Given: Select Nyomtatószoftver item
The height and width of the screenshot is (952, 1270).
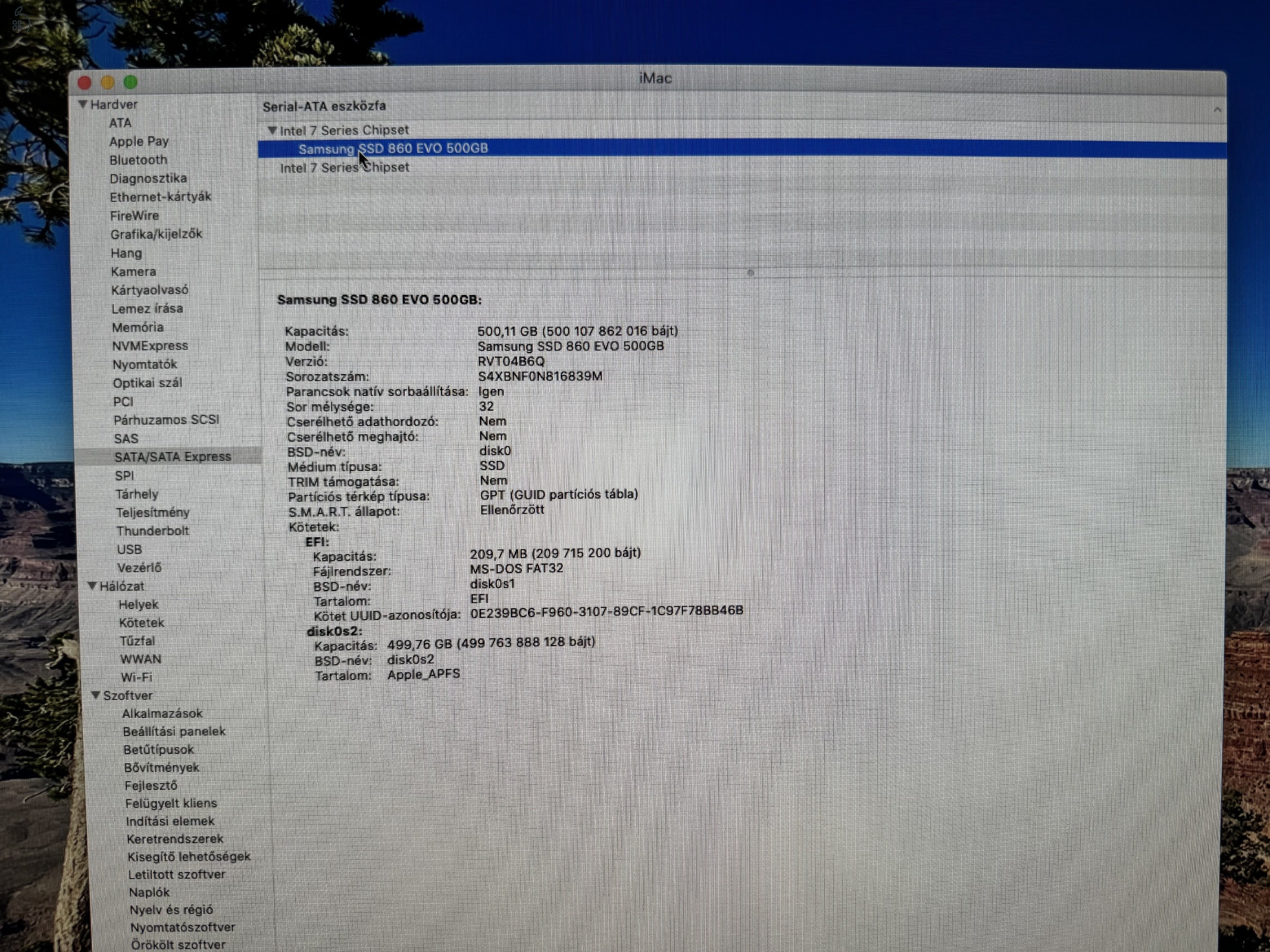Looking at the screenshot, I should [183, 927].
